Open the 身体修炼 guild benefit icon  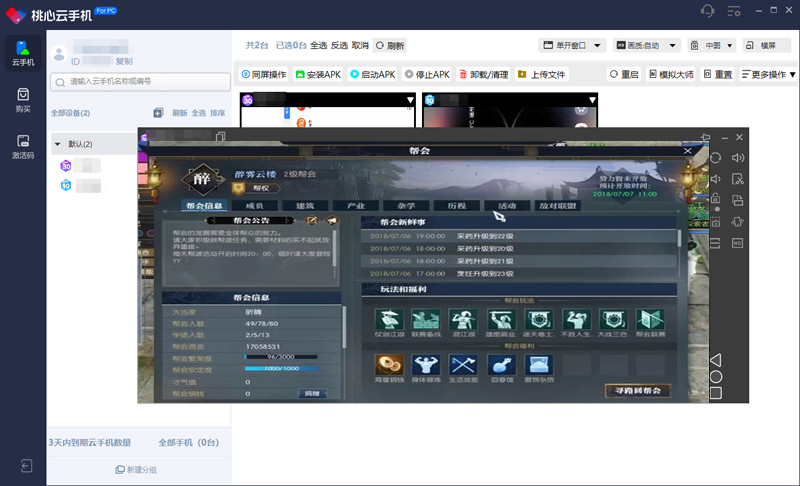(x=426, y=365)
